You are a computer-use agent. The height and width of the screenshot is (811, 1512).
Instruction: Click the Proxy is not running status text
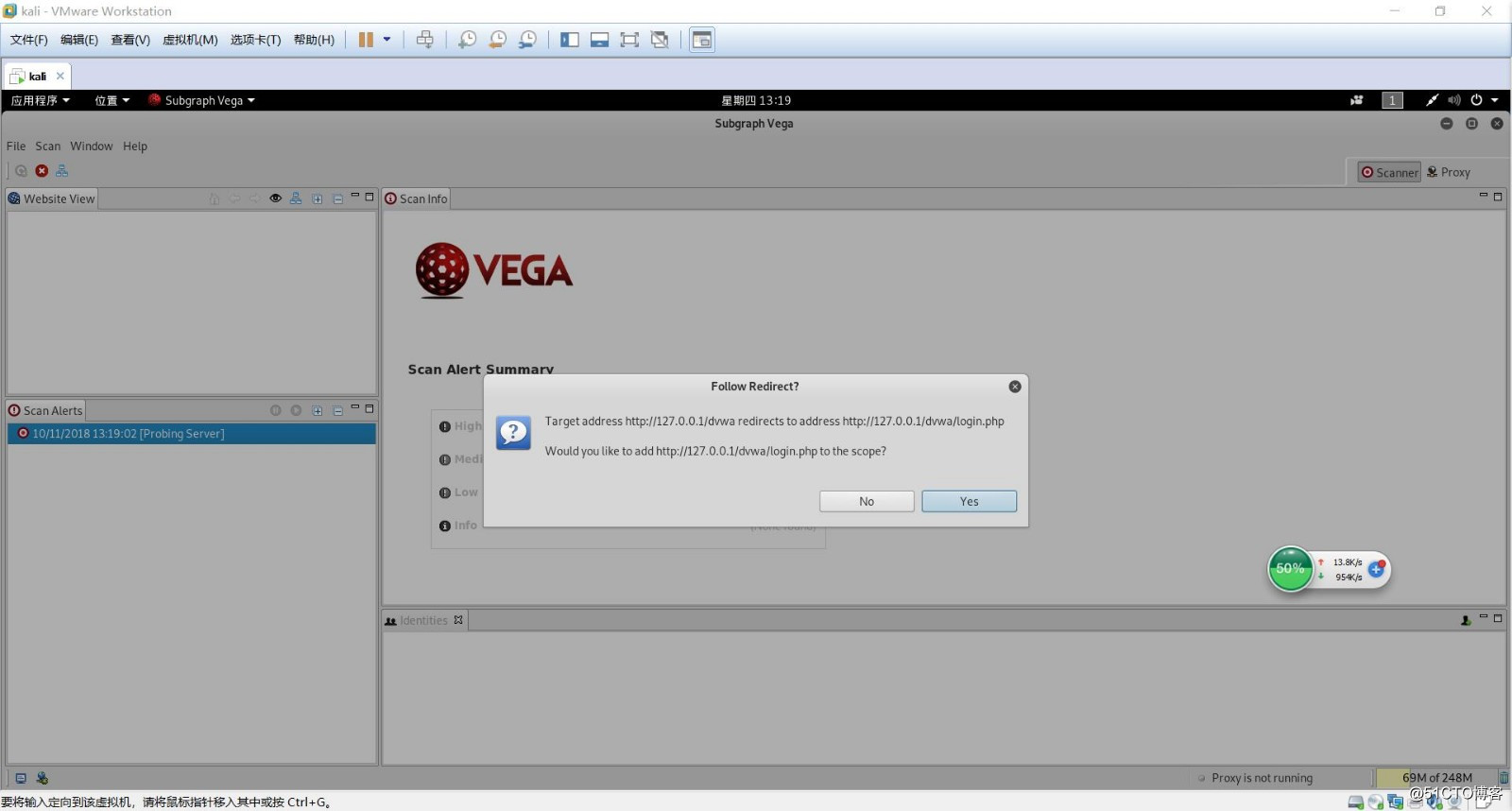[1262, 778]
